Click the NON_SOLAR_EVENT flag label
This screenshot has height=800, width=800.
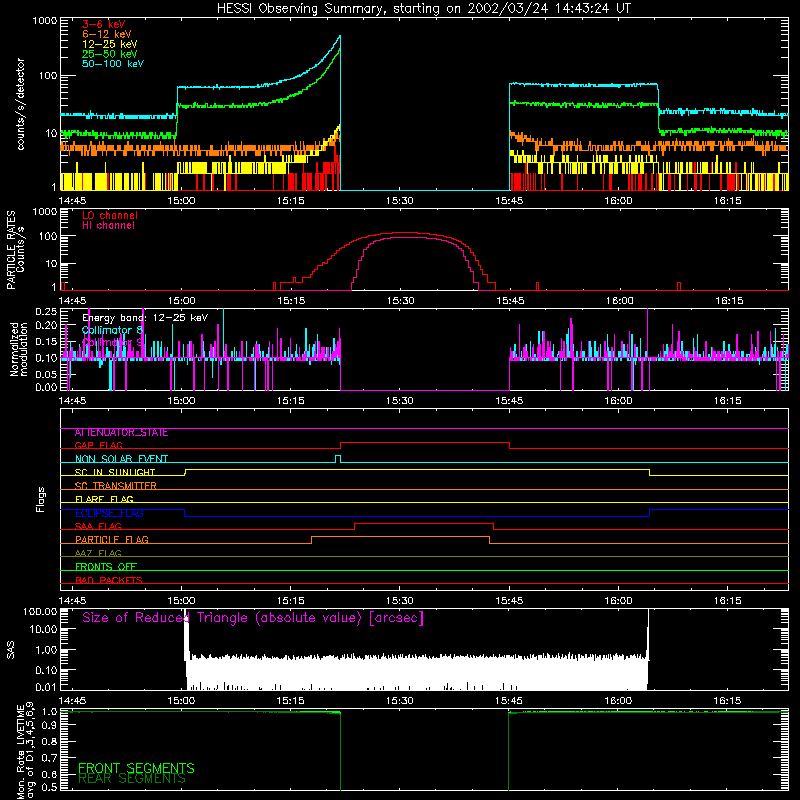click(x=121, y=459)
